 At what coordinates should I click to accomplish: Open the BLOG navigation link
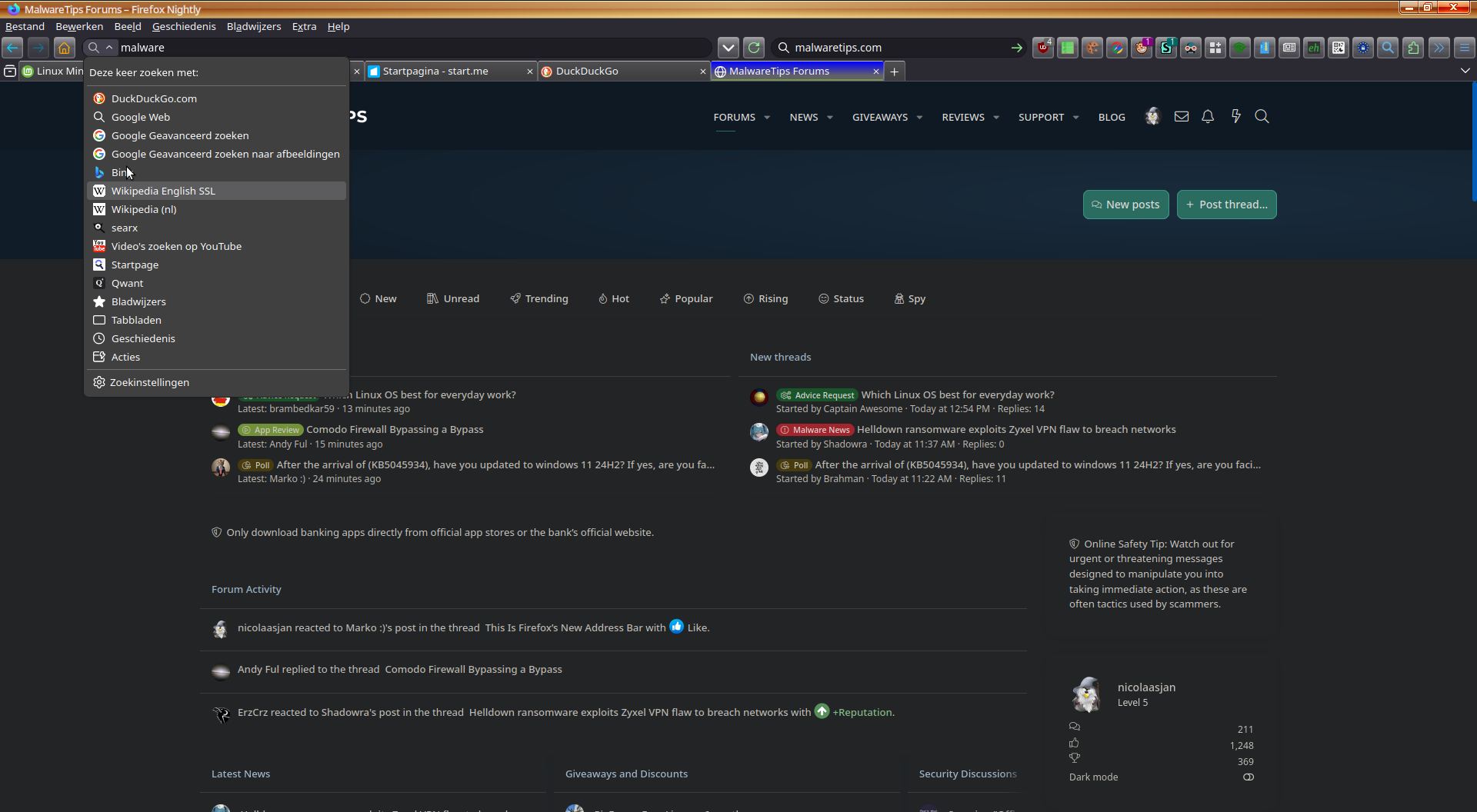pyautogui.click(x=1112, y=118)
